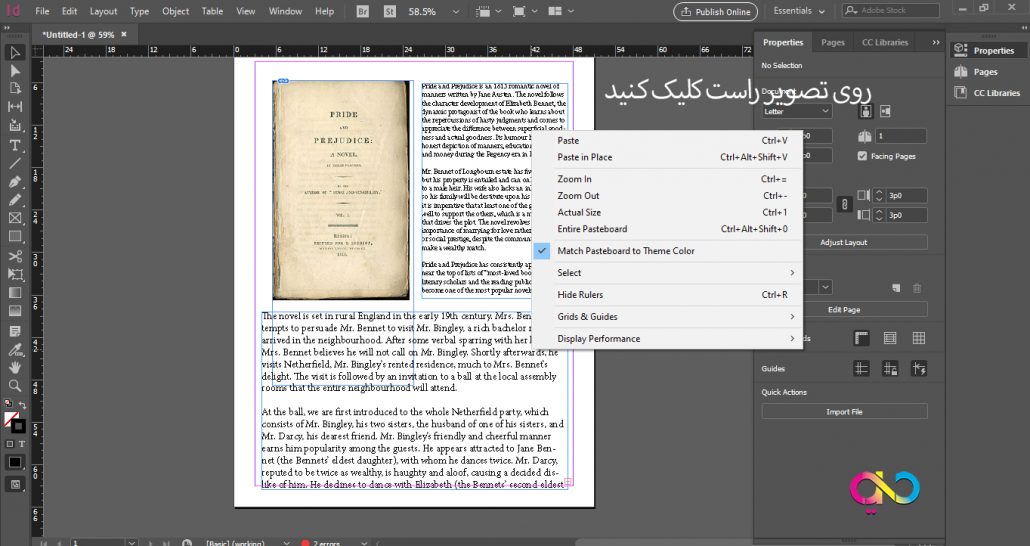The width and height of the screenshot is (1030, 546).
Task: Toggle the document grid button
Action: pos(919,338)
